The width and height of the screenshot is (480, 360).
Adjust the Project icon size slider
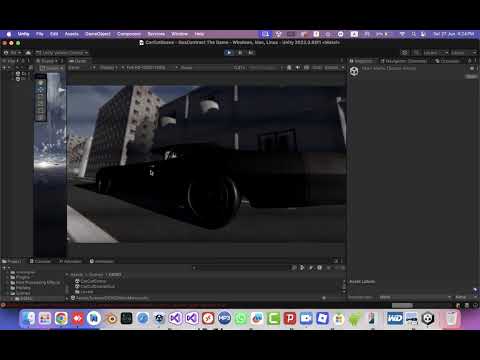point(333,298)
